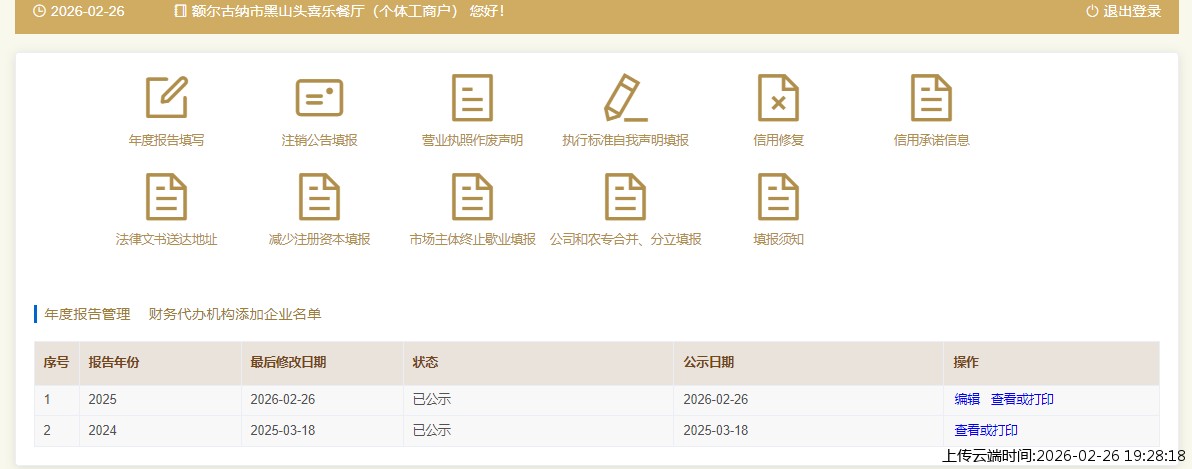Viewport: 1192px width, 469px height.
Task: Click the 减少注册资本填报 icon
Action: coord(319,197)
